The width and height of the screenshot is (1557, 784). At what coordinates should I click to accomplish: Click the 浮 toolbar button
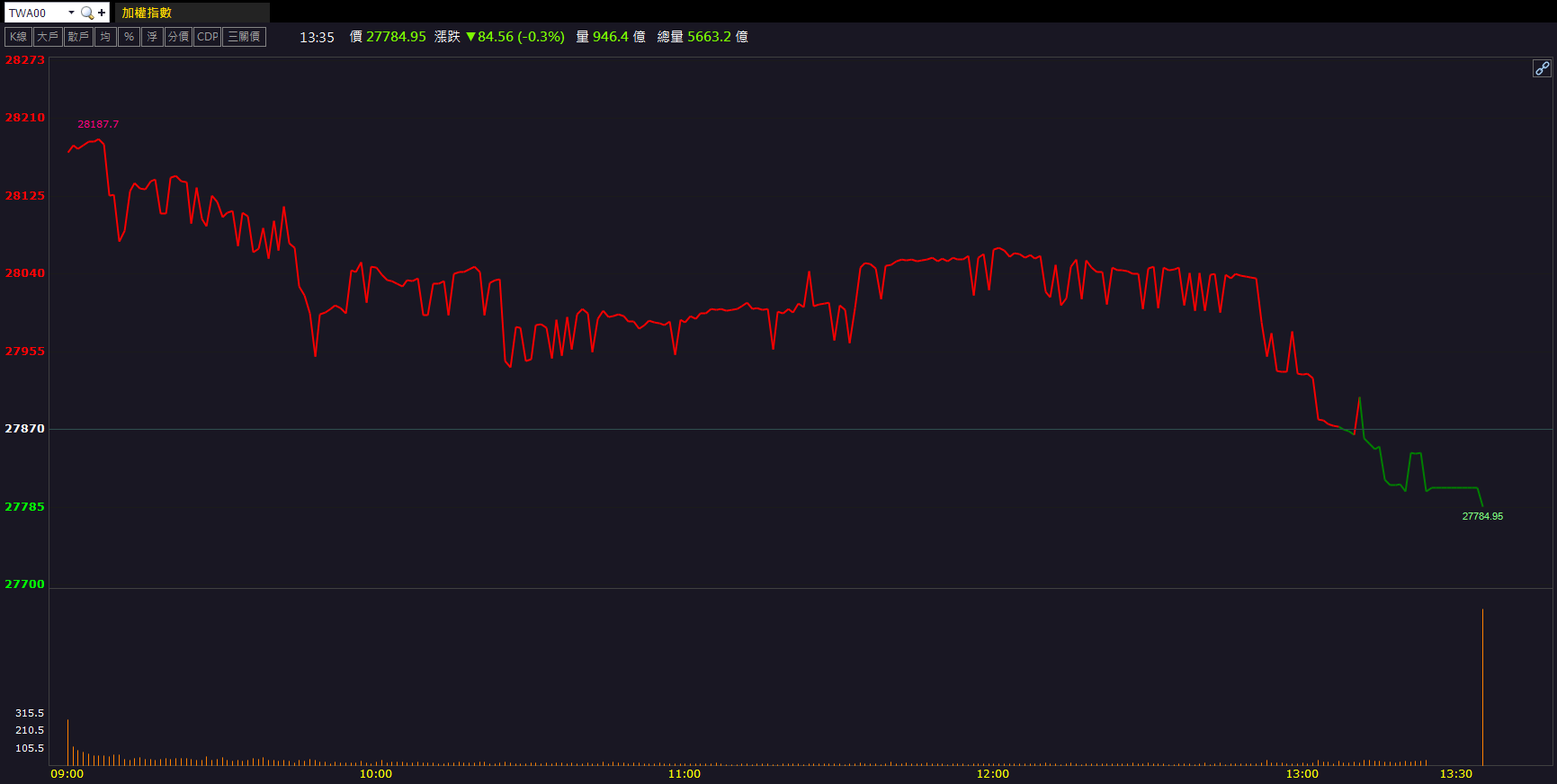[152, 37]
